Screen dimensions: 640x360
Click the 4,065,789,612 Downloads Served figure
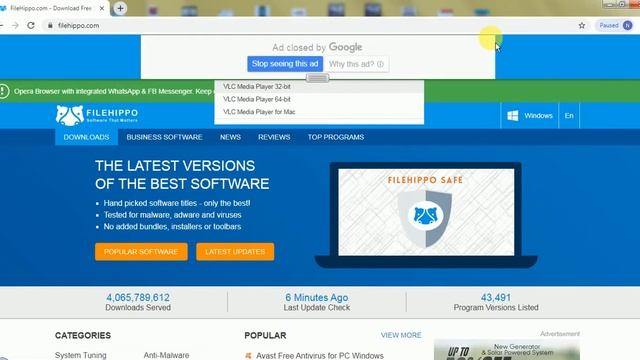(x=138, y=298)
